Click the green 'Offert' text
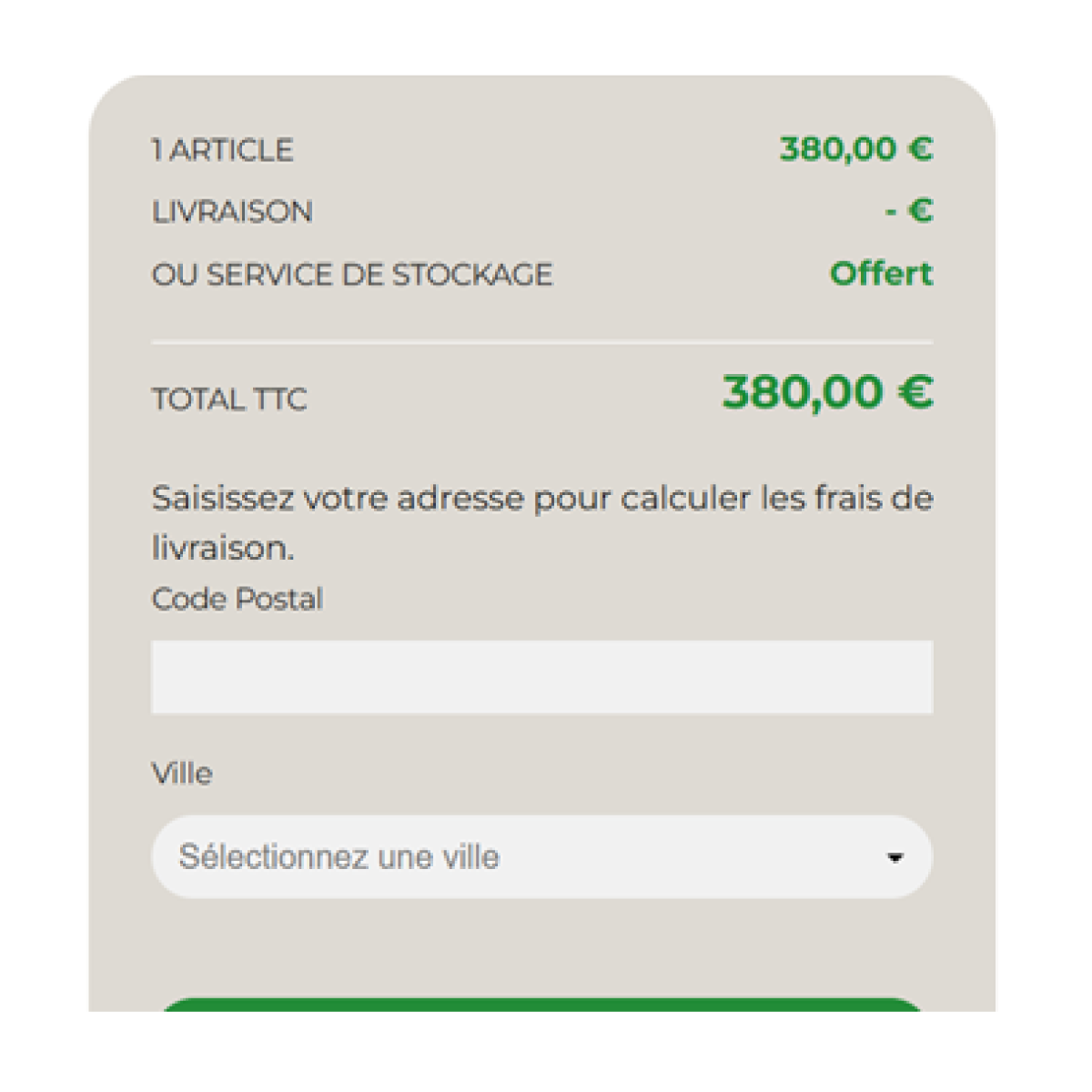Image resolution: width=1092 pixels, height=1092 pixels. coord(881,274)
